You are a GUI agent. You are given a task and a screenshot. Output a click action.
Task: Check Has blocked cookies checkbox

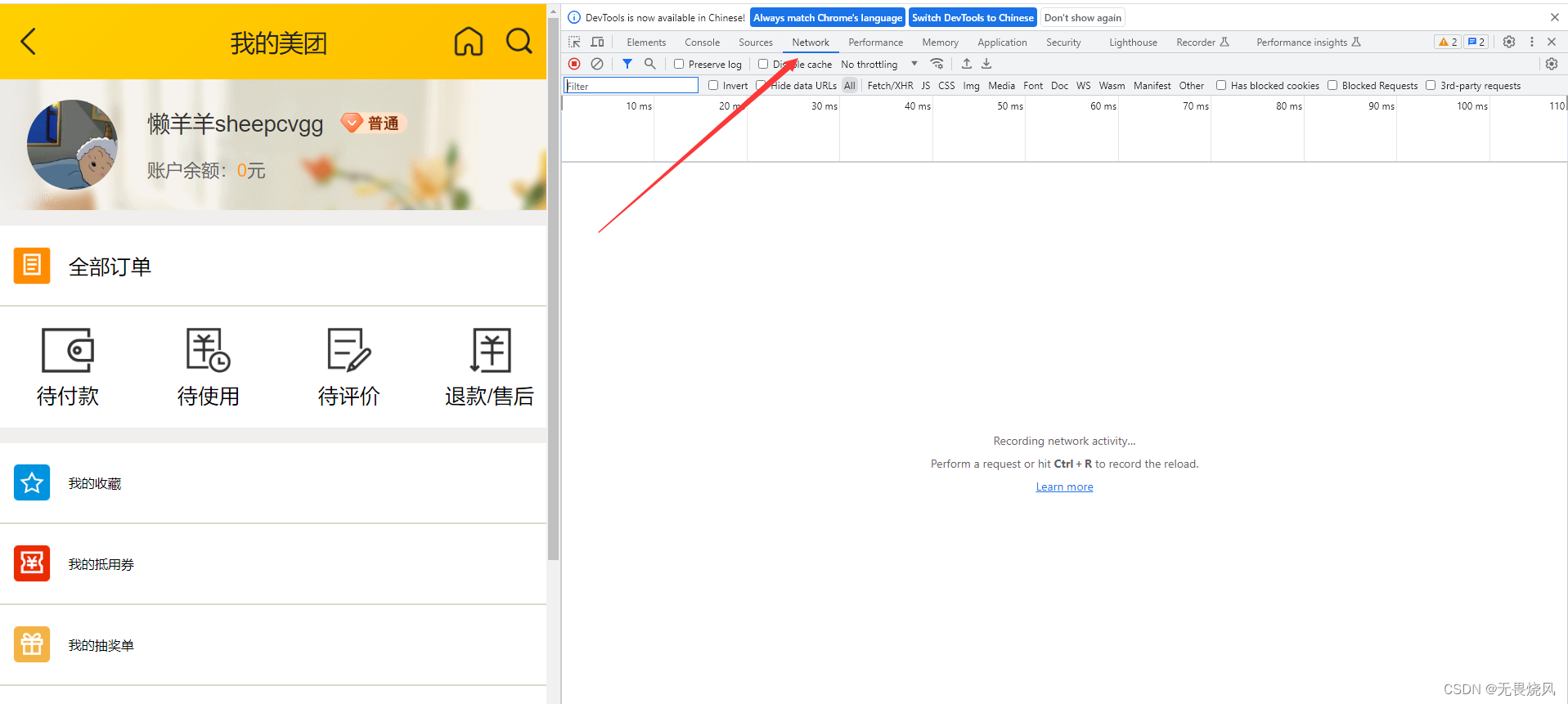tap(1221, 85)
